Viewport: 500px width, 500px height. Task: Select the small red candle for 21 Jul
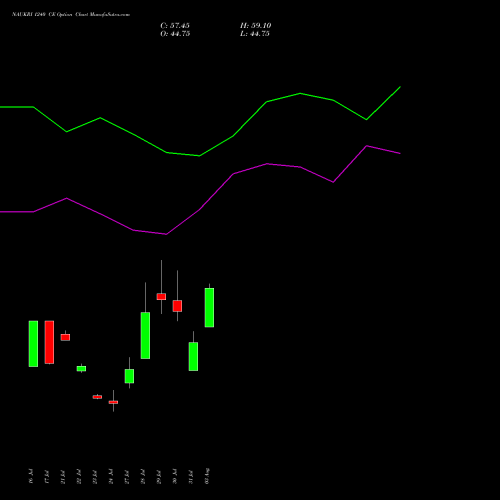click(65, 337)
